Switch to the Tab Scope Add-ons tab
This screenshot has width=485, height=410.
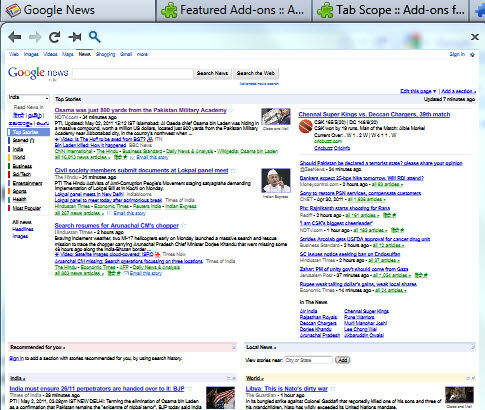[391, 10]
